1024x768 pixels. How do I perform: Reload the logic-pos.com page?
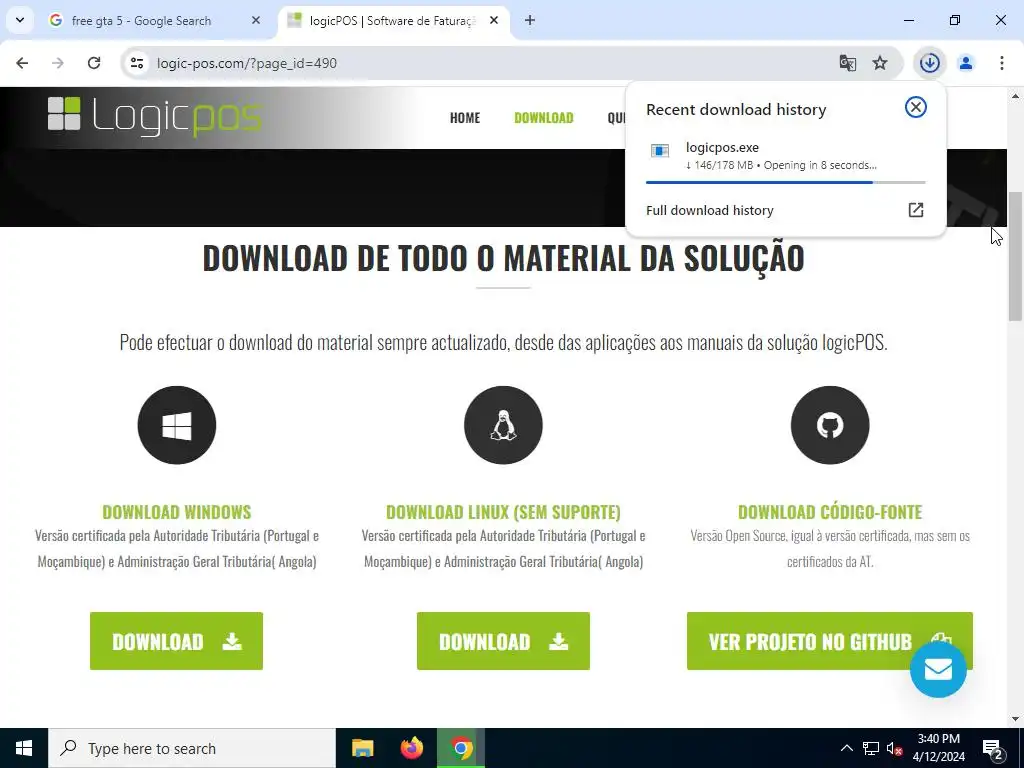pos(94,63)
